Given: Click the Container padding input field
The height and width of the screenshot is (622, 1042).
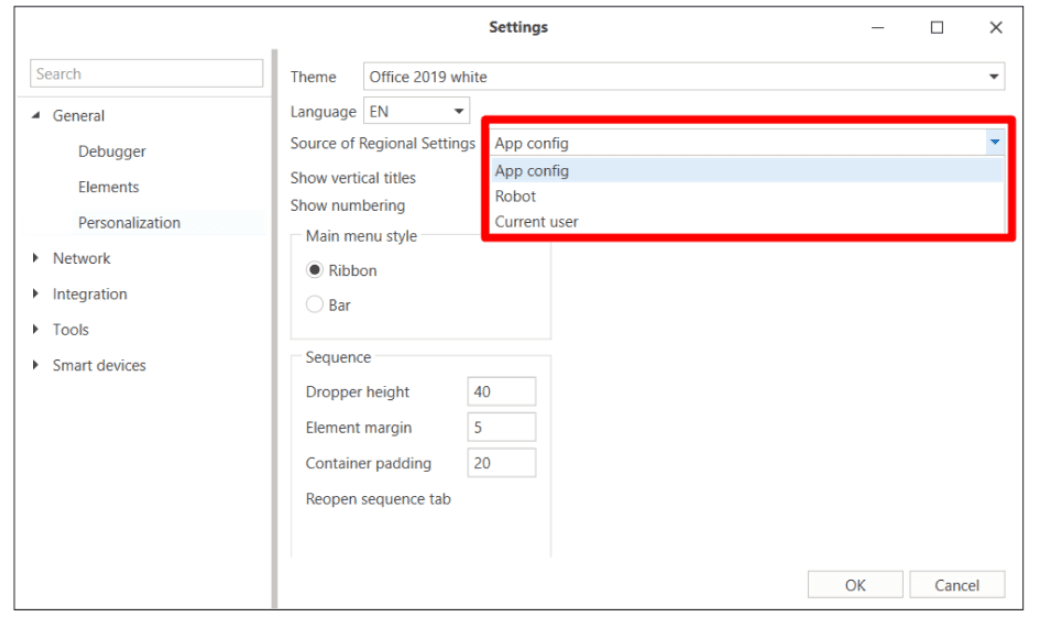Looking at the screenshot, I should click(501, 463).
